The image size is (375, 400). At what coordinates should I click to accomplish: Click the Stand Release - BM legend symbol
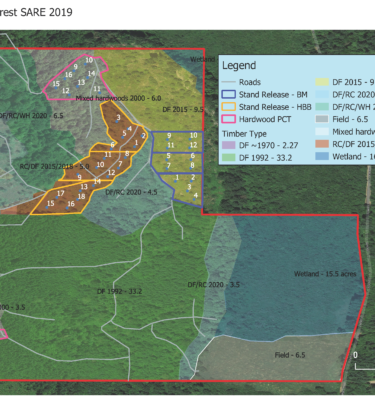(x=229, y=95)
